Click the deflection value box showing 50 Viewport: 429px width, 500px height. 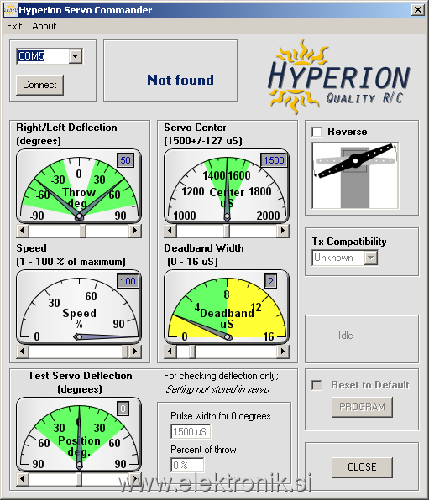click(x=125, y=160)
